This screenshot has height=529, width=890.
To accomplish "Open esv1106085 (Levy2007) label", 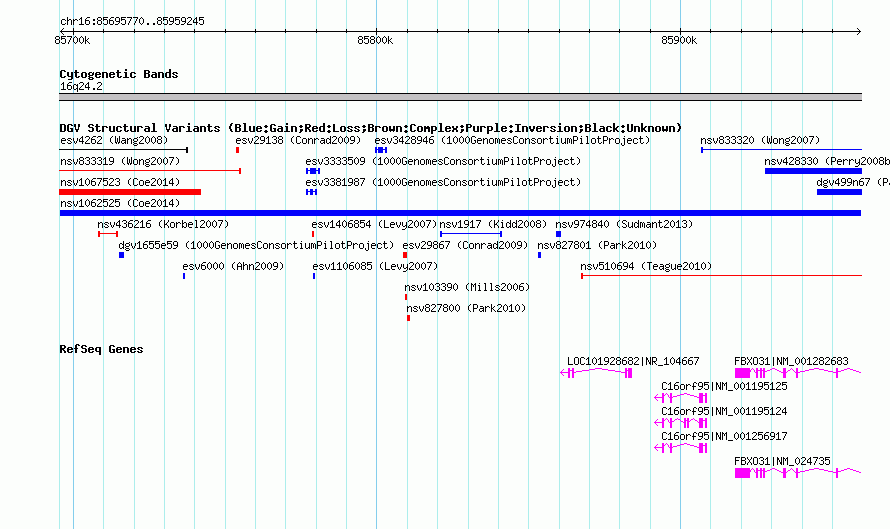I will [x=375, y=266].
